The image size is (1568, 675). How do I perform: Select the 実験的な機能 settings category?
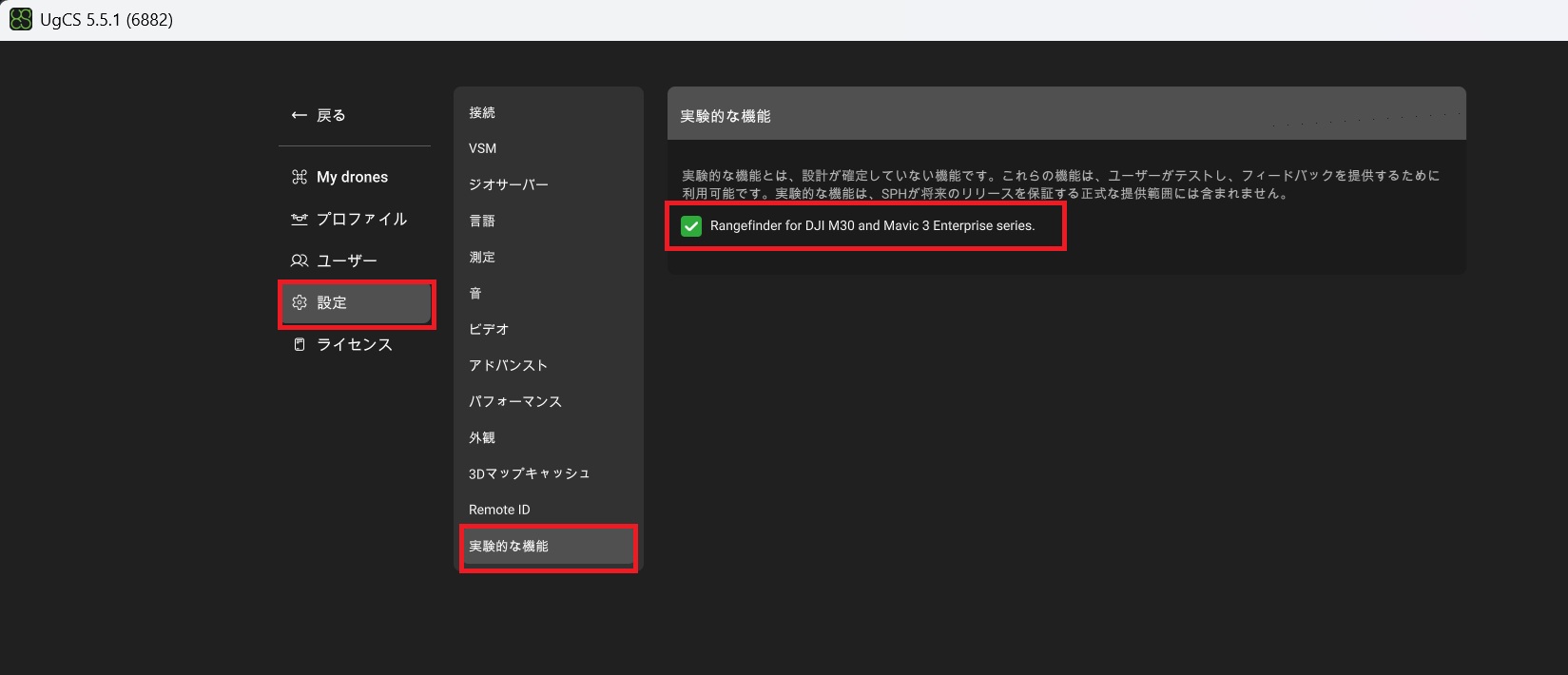549,547
